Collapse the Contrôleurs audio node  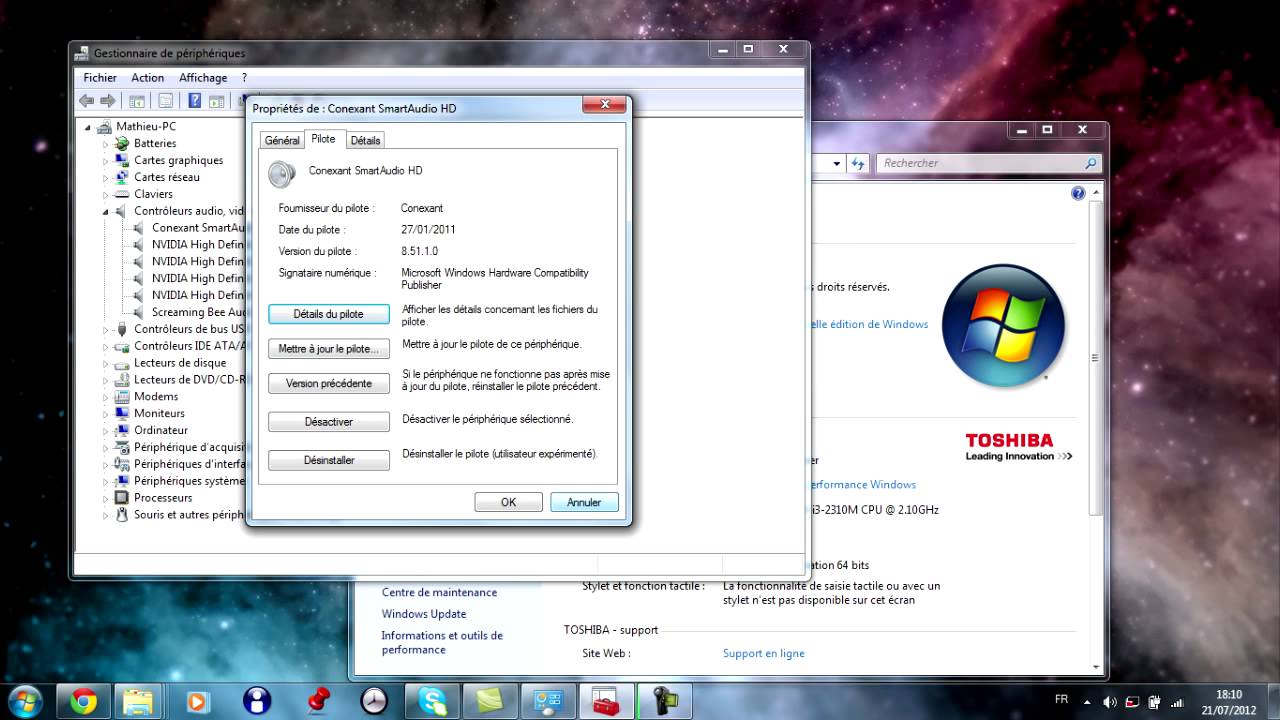coord(105,212)
